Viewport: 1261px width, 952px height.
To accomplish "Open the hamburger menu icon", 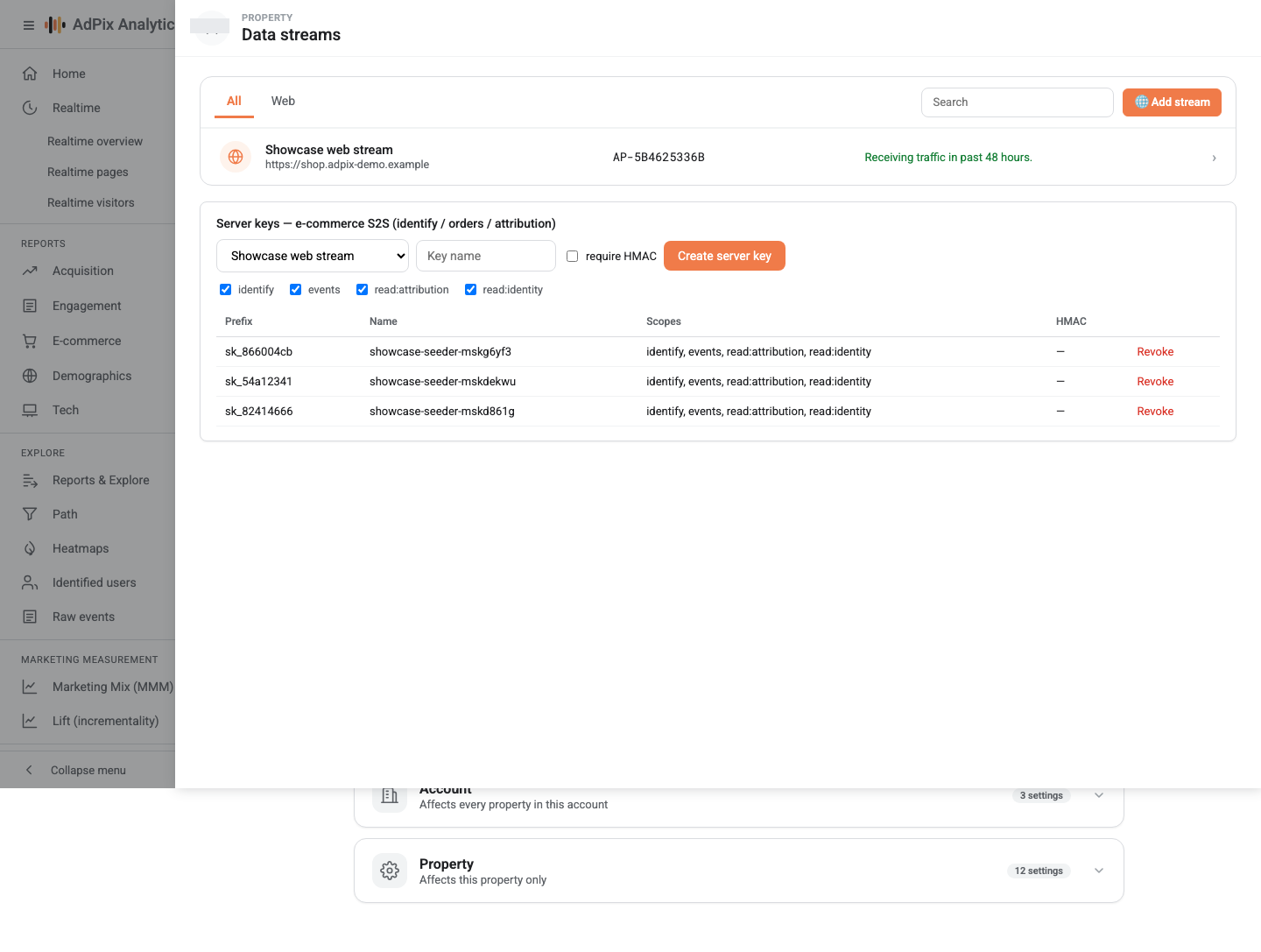I will (x=29, y=25).
